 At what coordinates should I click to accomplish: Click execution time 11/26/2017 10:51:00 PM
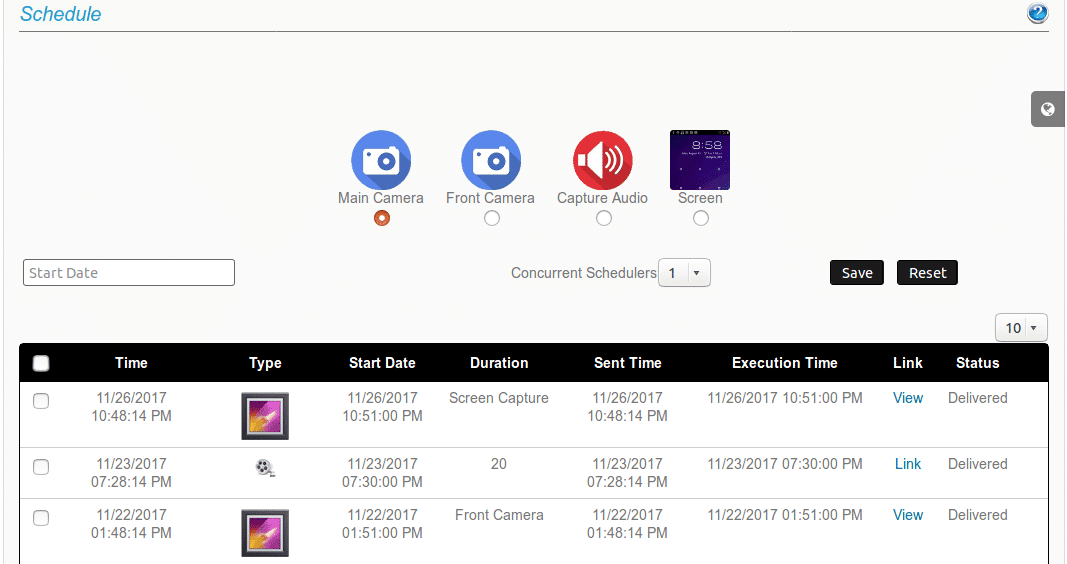pos(785,398)
